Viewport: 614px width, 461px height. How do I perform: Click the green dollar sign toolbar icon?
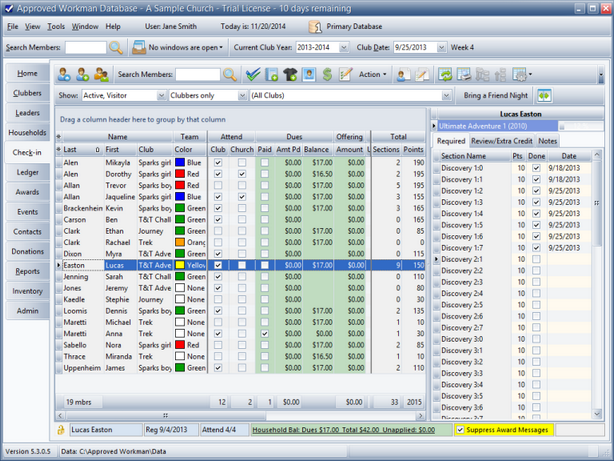click(325, 74)
